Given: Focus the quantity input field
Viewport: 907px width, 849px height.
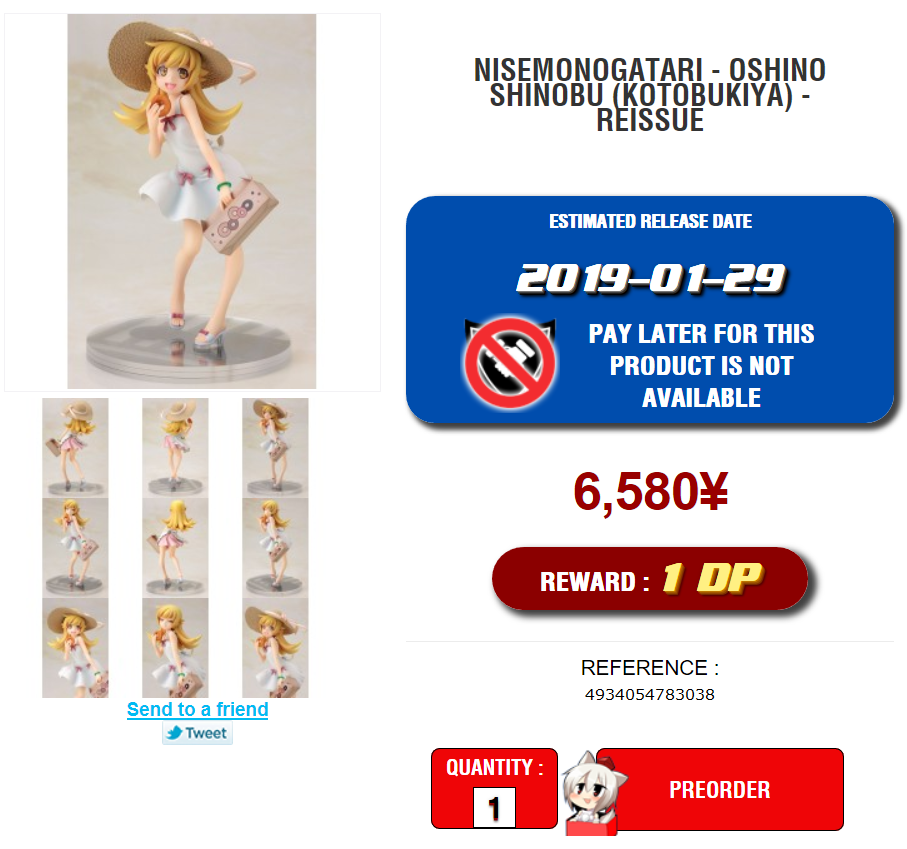Looking at the screenshot, I should click(494, 807).
